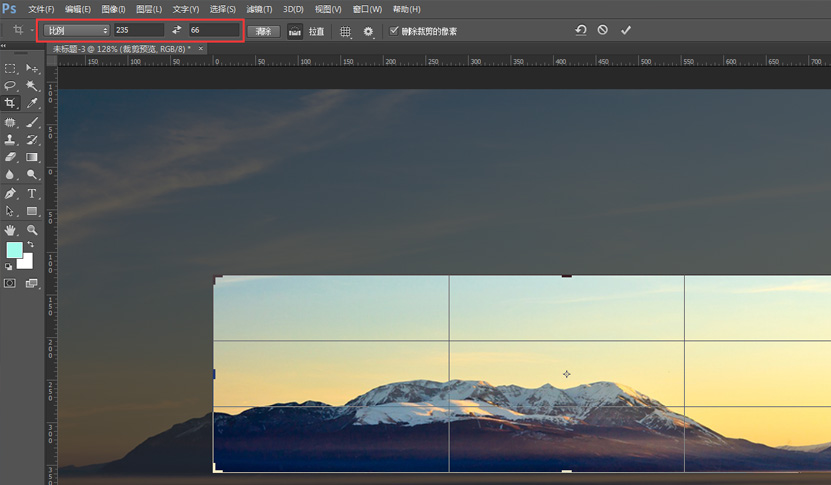Swap the crop width and height values

pyautogui.click(x=177, y=31)
